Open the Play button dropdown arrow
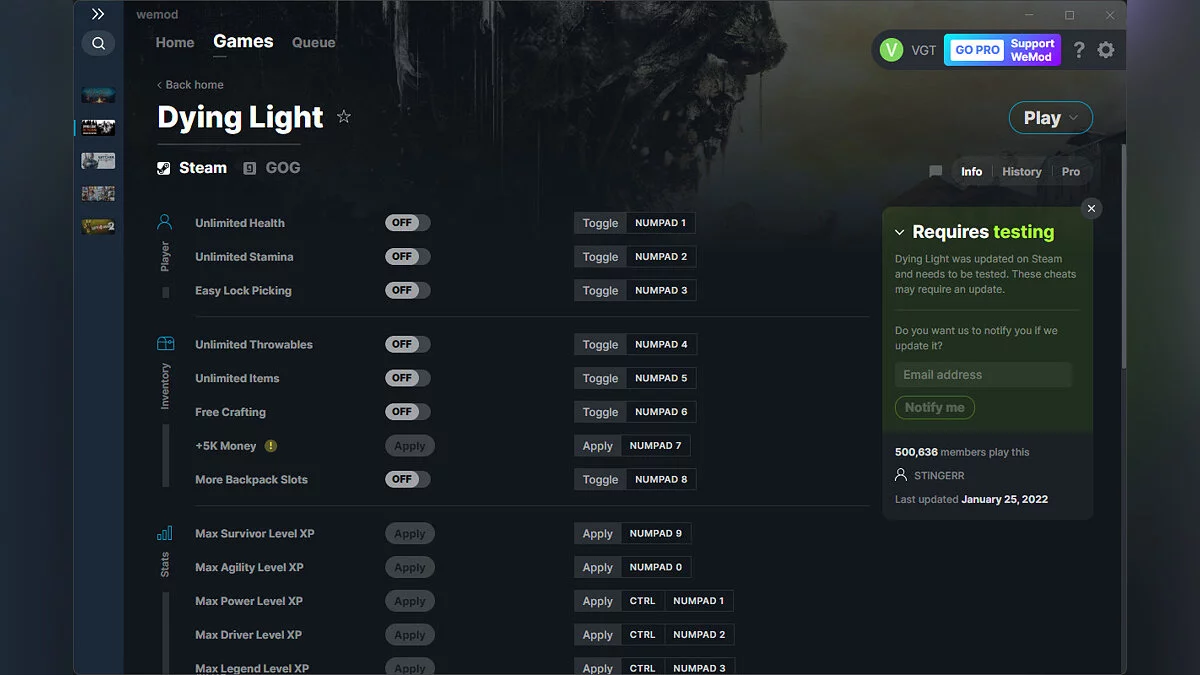1200x675 pixels. (x=1072, y=117)
